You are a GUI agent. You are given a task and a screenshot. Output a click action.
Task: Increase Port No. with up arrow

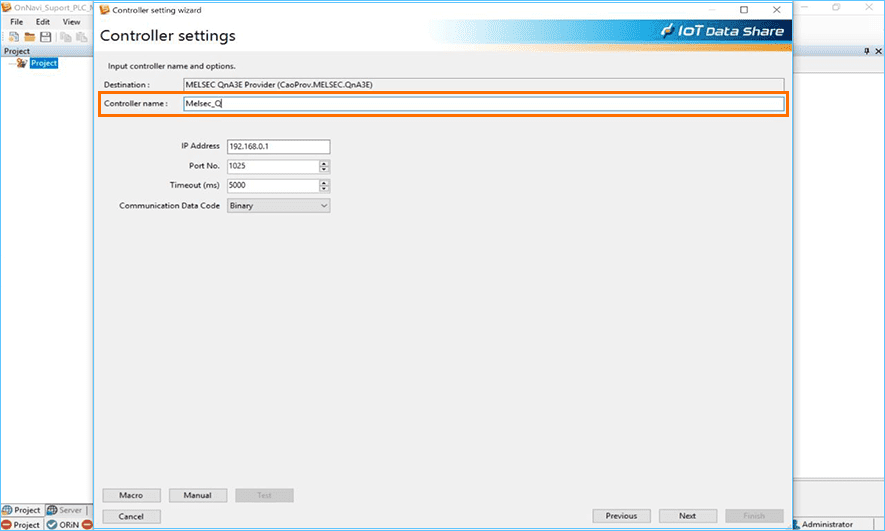click(x=324, y=163)
